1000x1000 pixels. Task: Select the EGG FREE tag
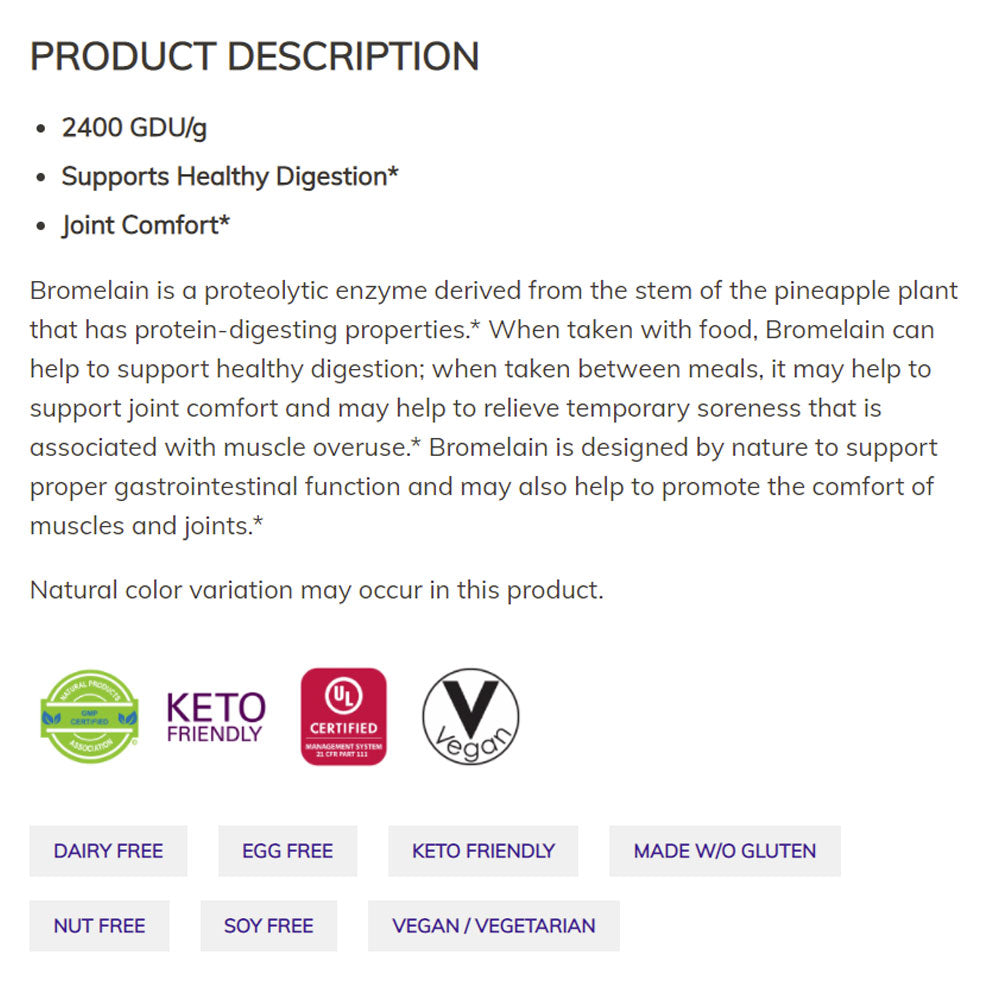(x=287, y=851)
